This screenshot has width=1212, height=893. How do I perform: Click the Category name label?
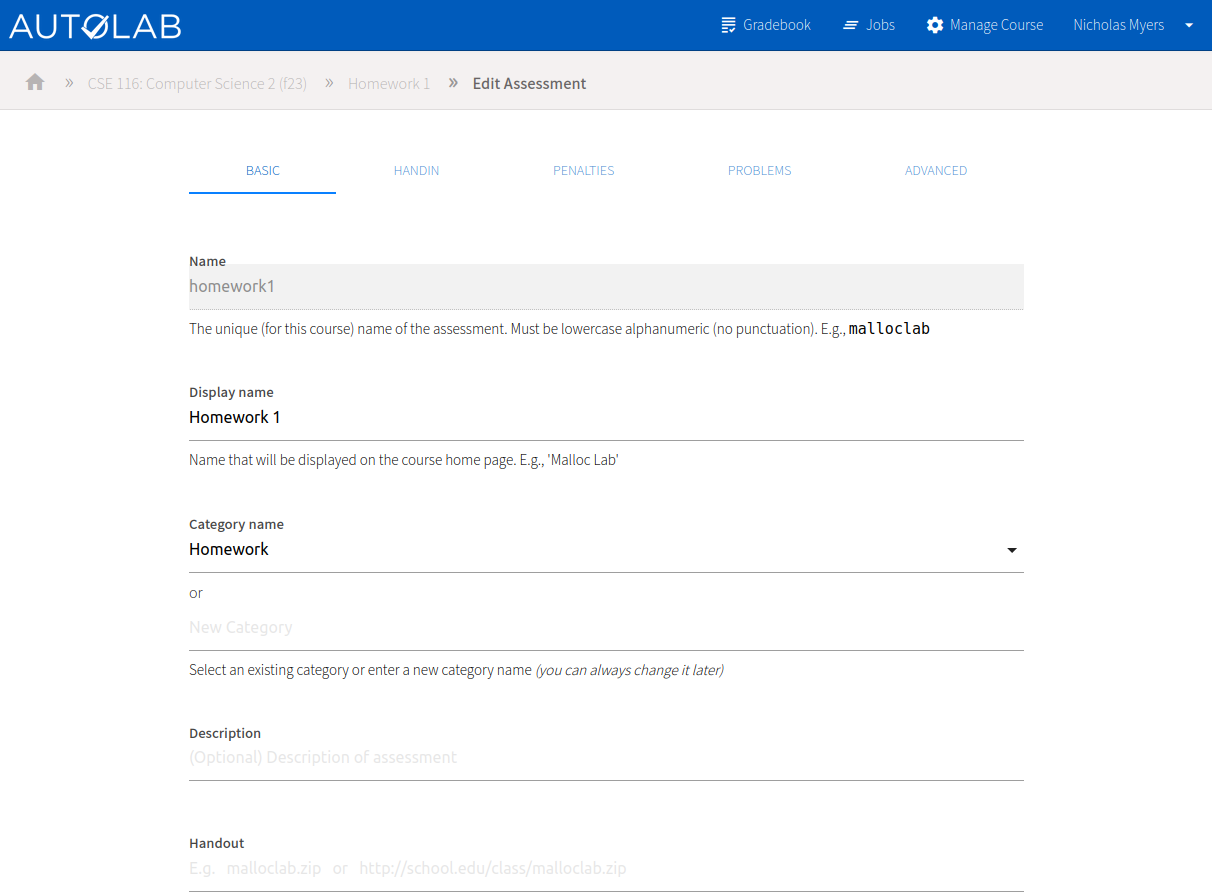point(236,524)
